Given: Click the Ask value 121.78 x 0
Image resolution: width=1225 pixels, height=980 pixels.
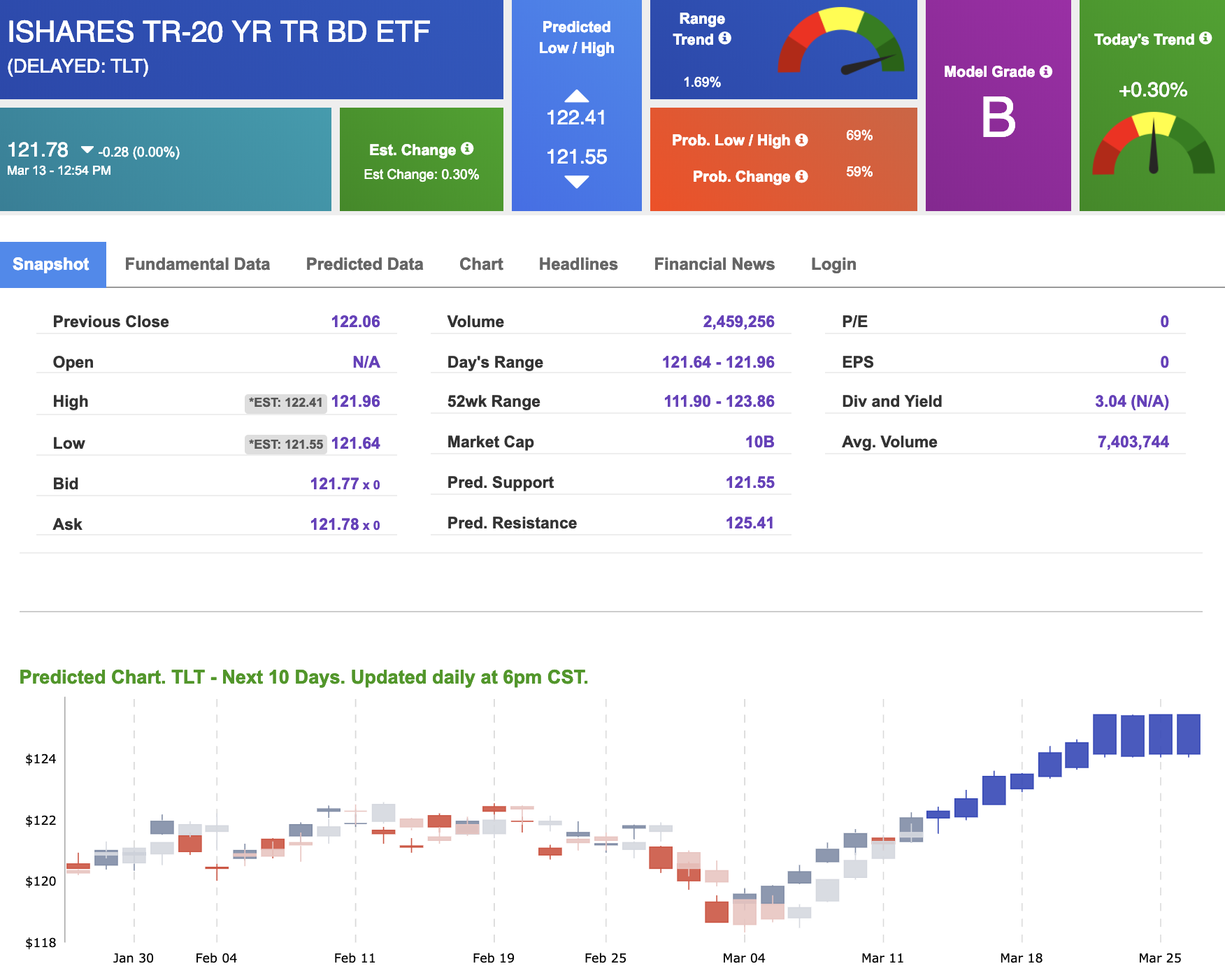Looking at the screenshot, I should (x=345, y=524).
